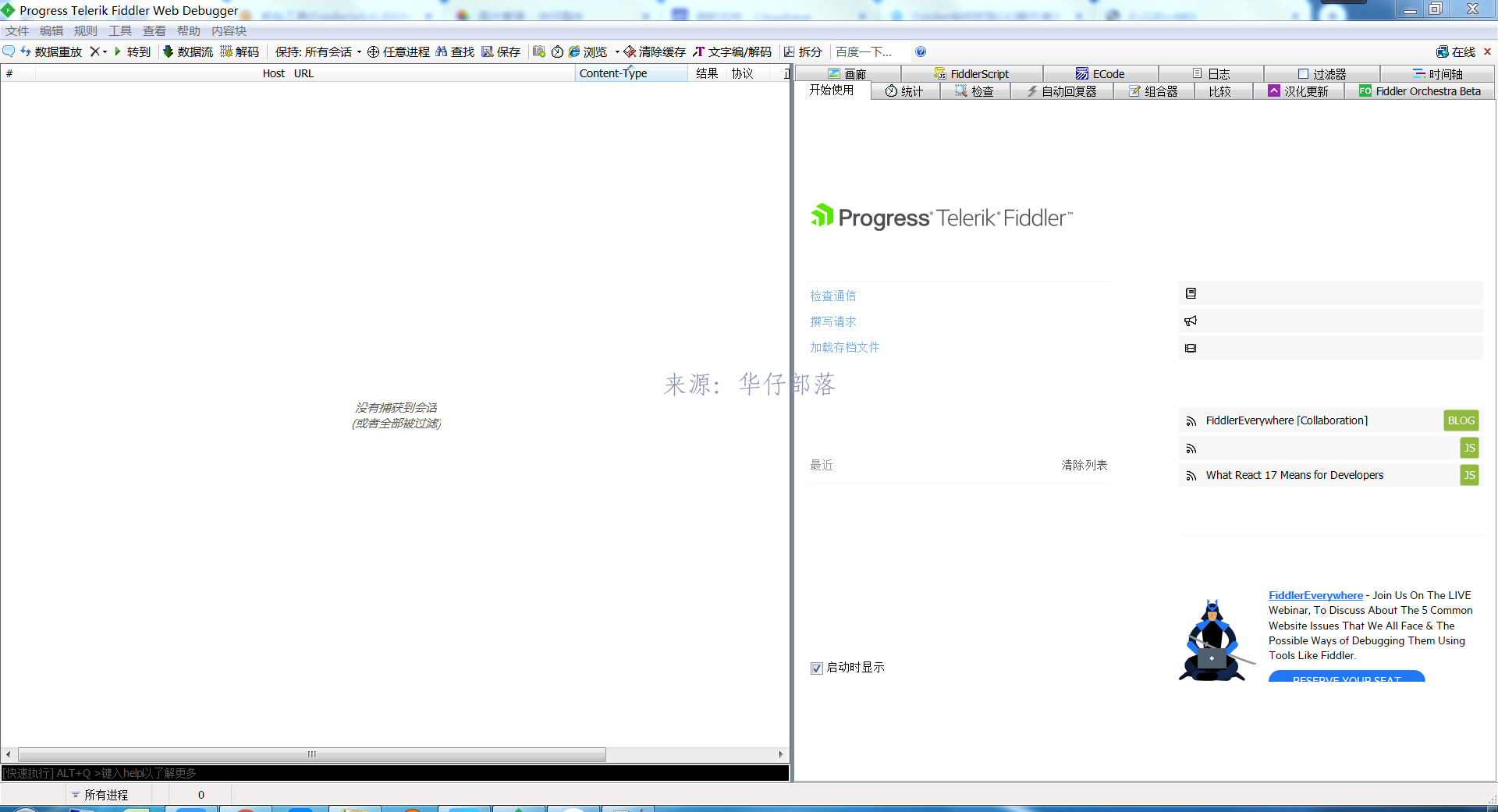Viewport: 1498px width, 812px height.
Task: Toggle stream (数据流) mode
Action: [x=188, y=51]
